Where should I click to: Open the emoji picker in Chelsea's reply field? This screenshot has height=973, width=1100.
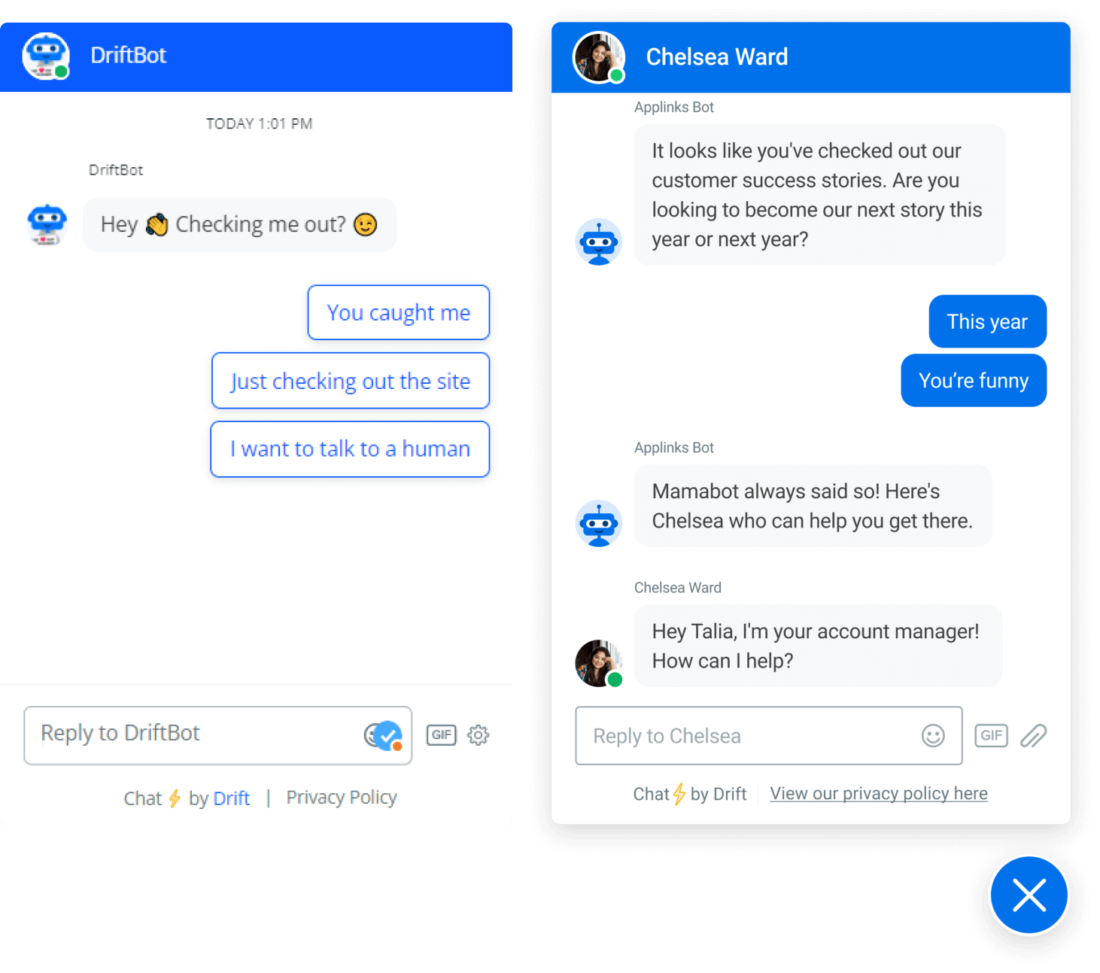click(x=933, y=735)
